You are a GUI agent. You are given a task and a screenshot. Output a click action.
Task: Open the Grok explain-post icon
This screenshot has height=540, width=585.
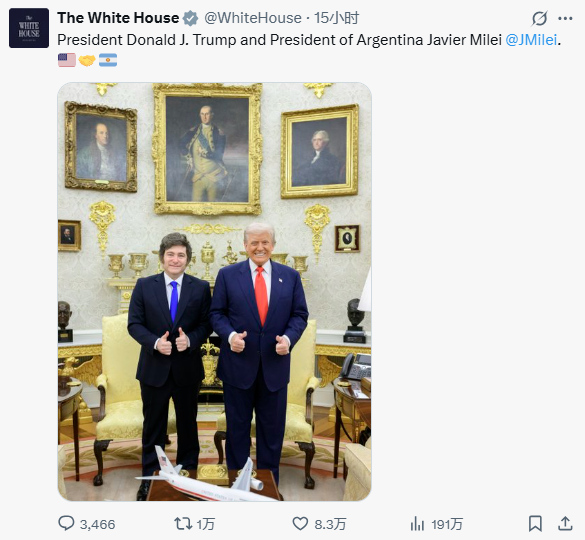tap(539, 18)
